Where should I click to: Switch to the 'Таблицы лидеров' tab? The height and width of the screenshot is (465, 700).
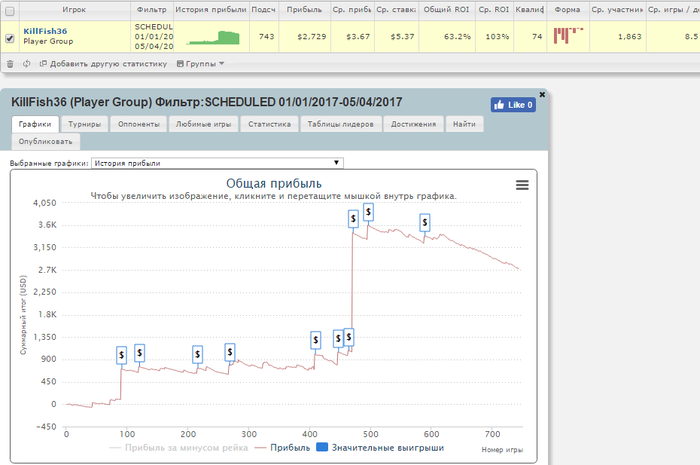pos(341,124)
